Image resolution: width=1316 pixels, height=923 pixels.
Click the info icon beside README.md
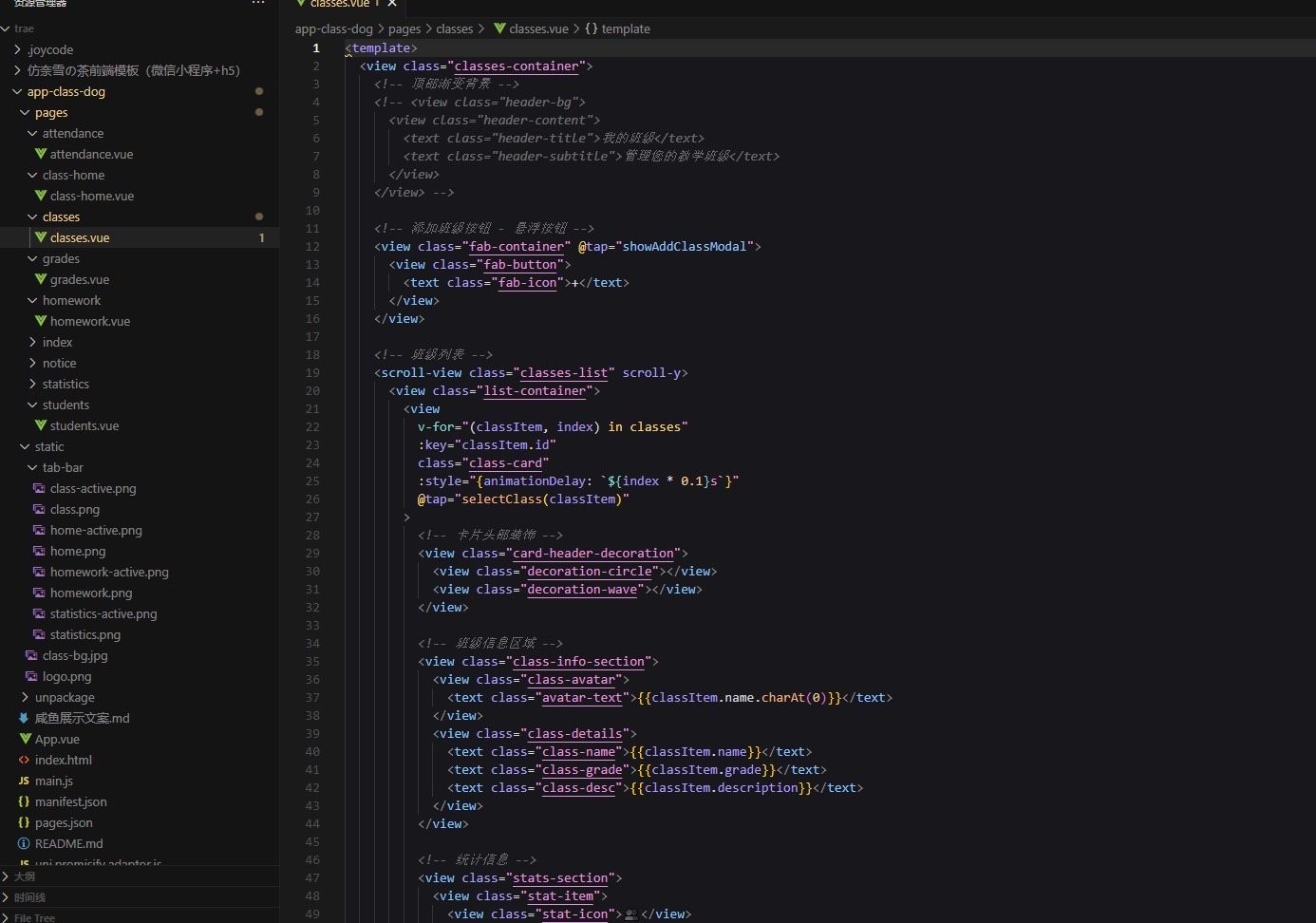[24, 843]
